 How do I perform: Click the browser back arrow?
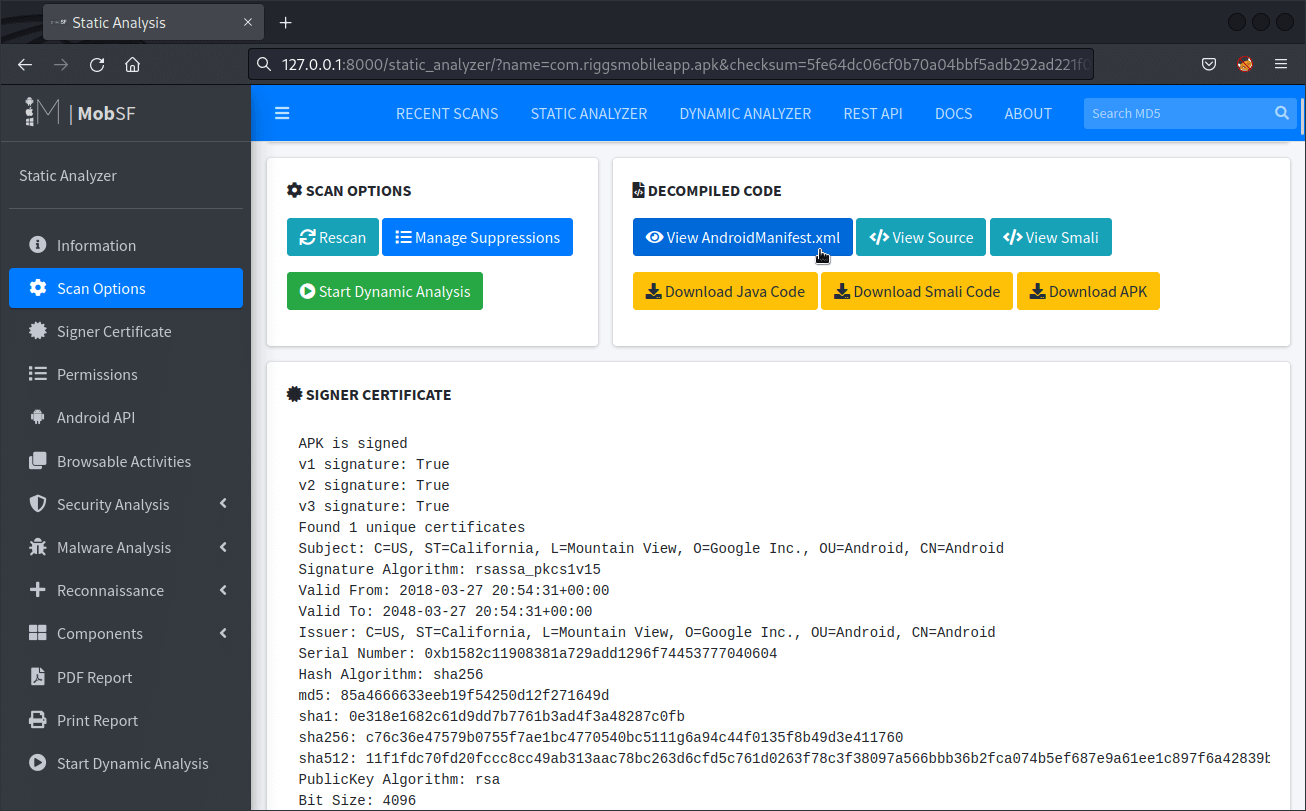(25, 64)
